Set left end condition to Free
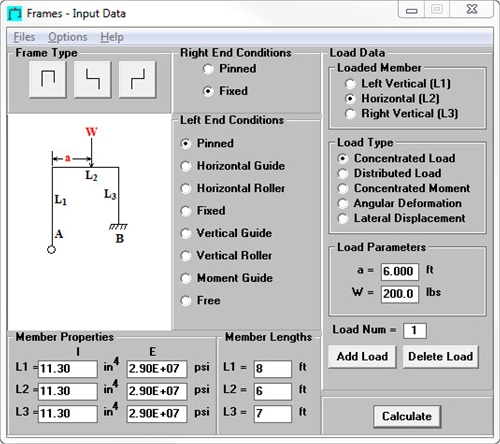 coord(200,301)
